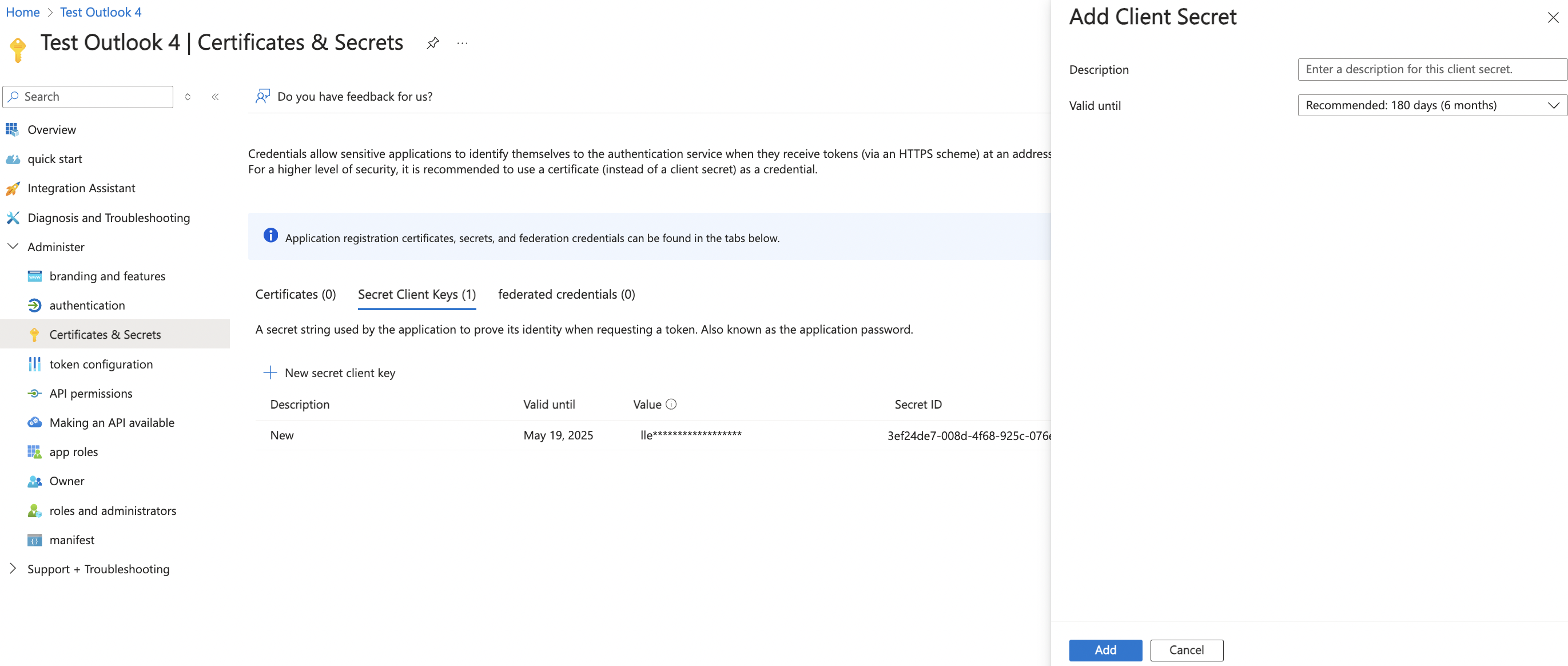The image size is (1568, 666).
Task: Open the more options ellipsis menu
Action: coord(462,43)
